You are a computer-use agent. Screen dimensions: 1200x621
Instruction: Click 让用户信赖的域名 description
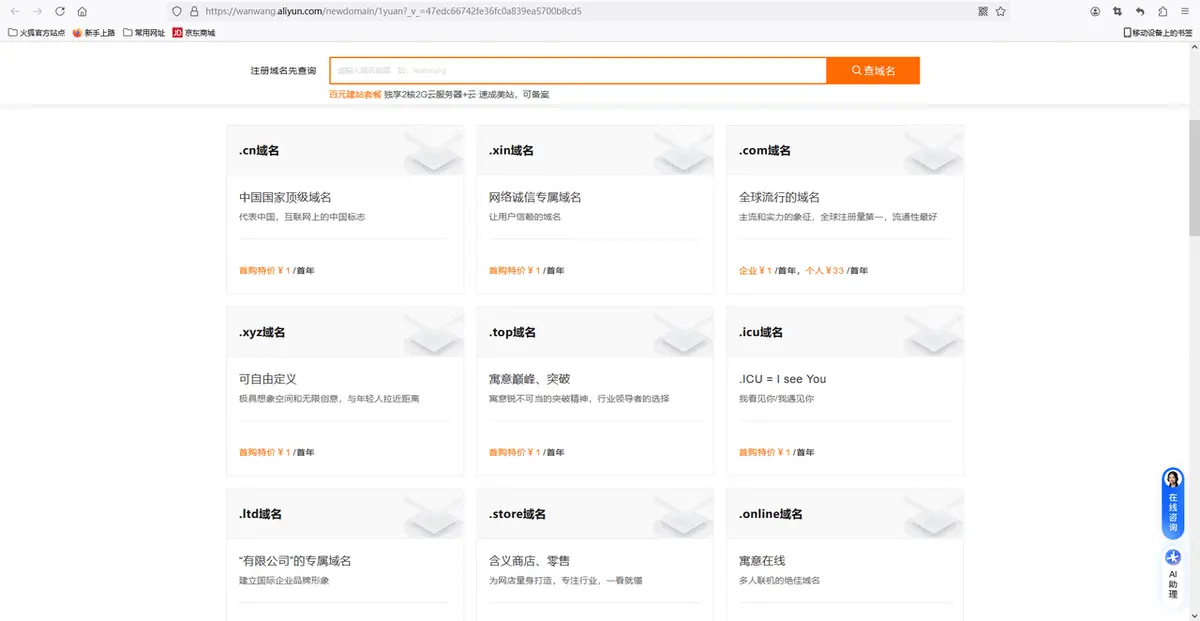[525, 217]
